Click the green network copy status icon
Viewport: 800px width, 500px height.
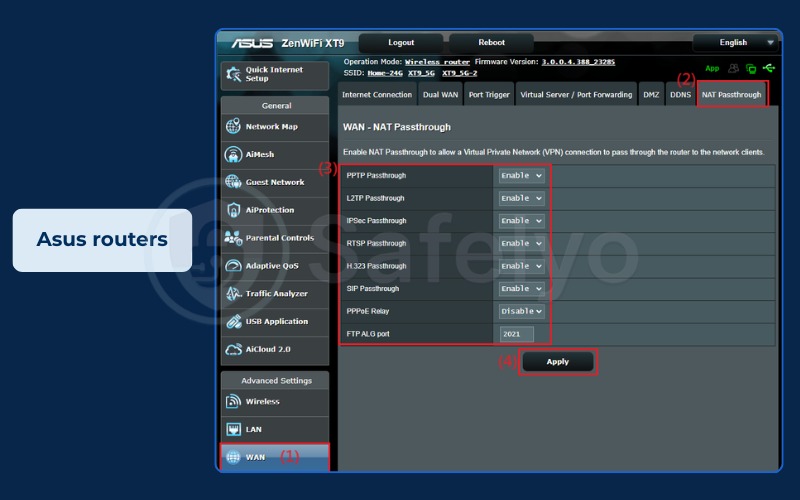[x=751, y=68]
